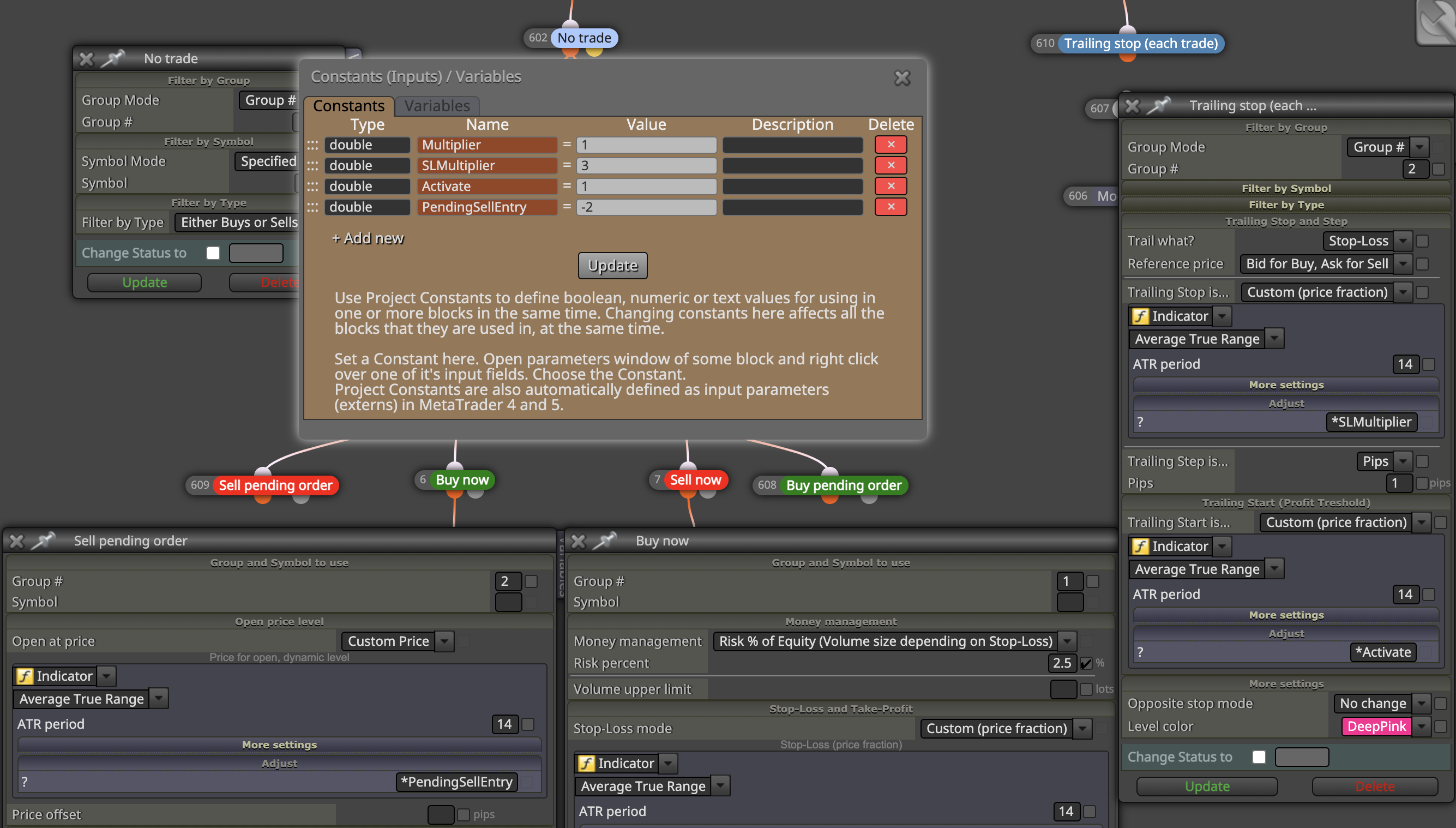
Task: Toggle Change Status checkbox in No trade
Action: [213, 253]
